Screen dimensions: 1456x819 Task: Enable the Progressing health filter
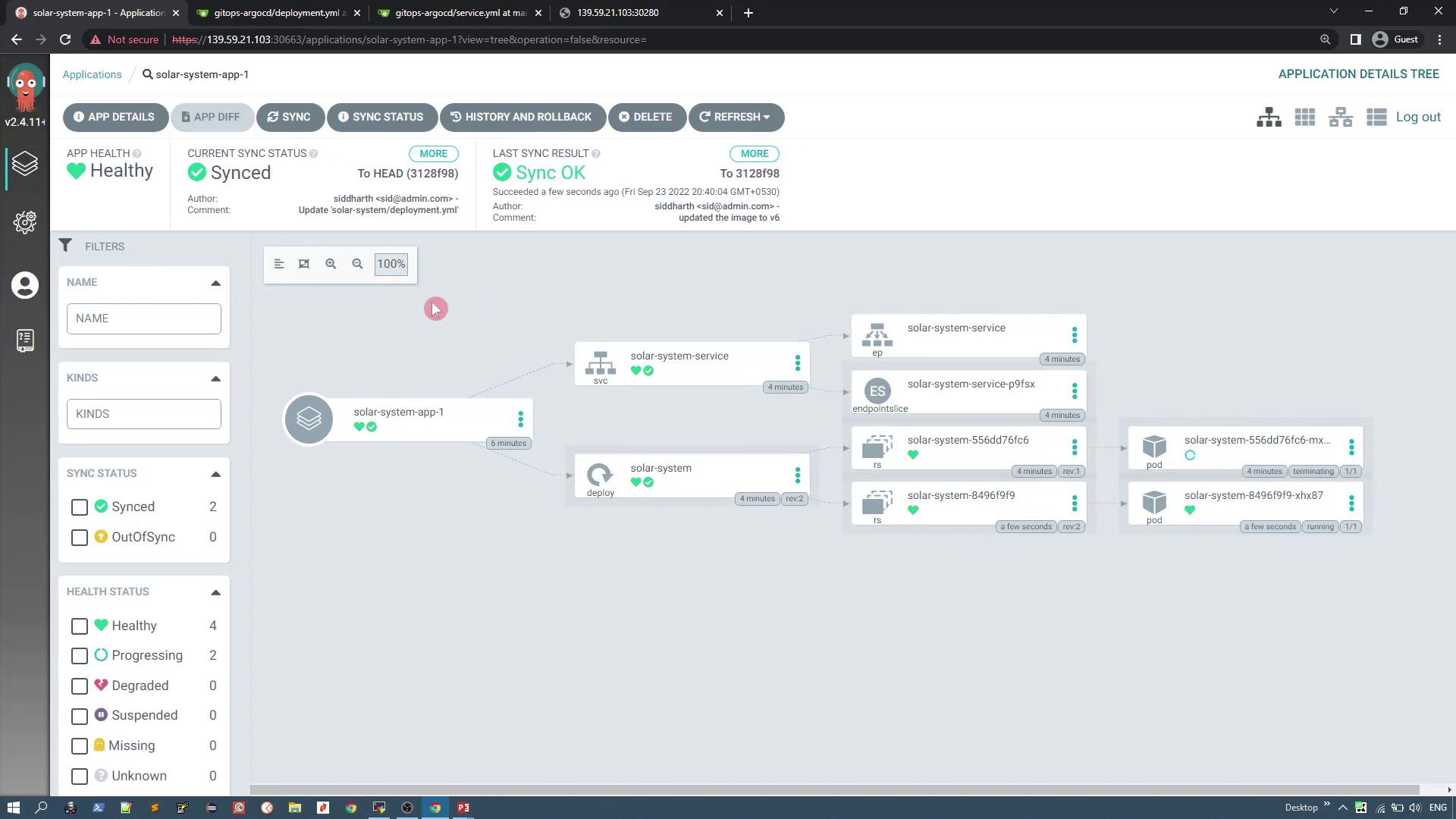click(x=80, y=656)
